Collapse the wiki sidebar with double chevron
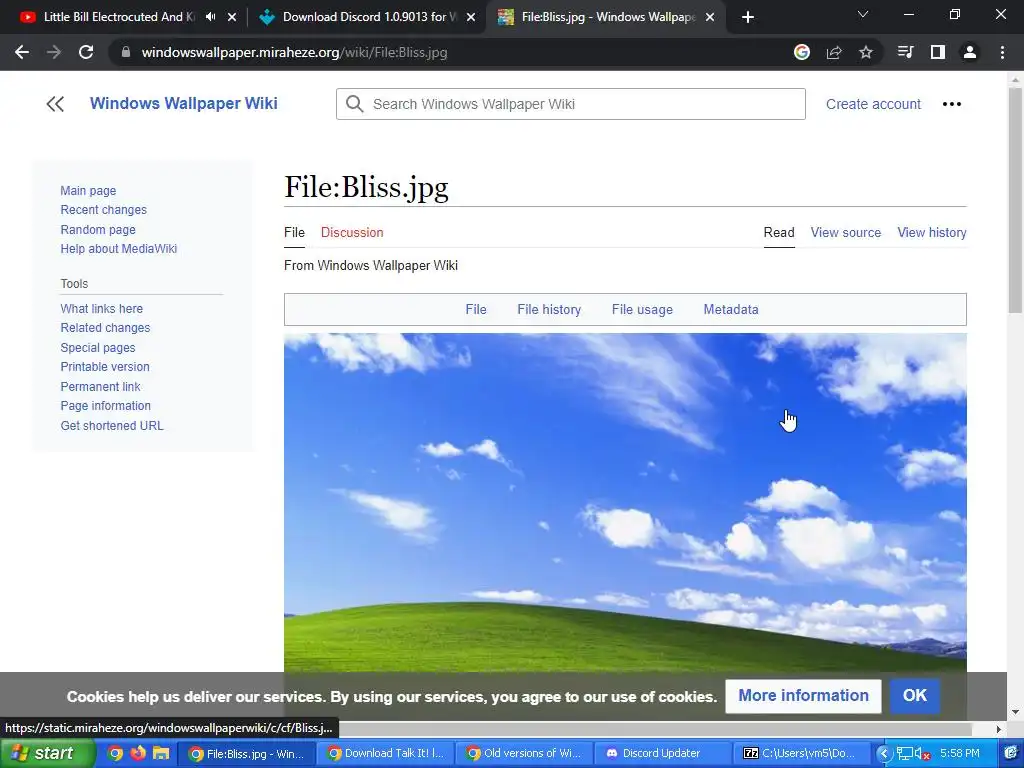 point(55,104)
